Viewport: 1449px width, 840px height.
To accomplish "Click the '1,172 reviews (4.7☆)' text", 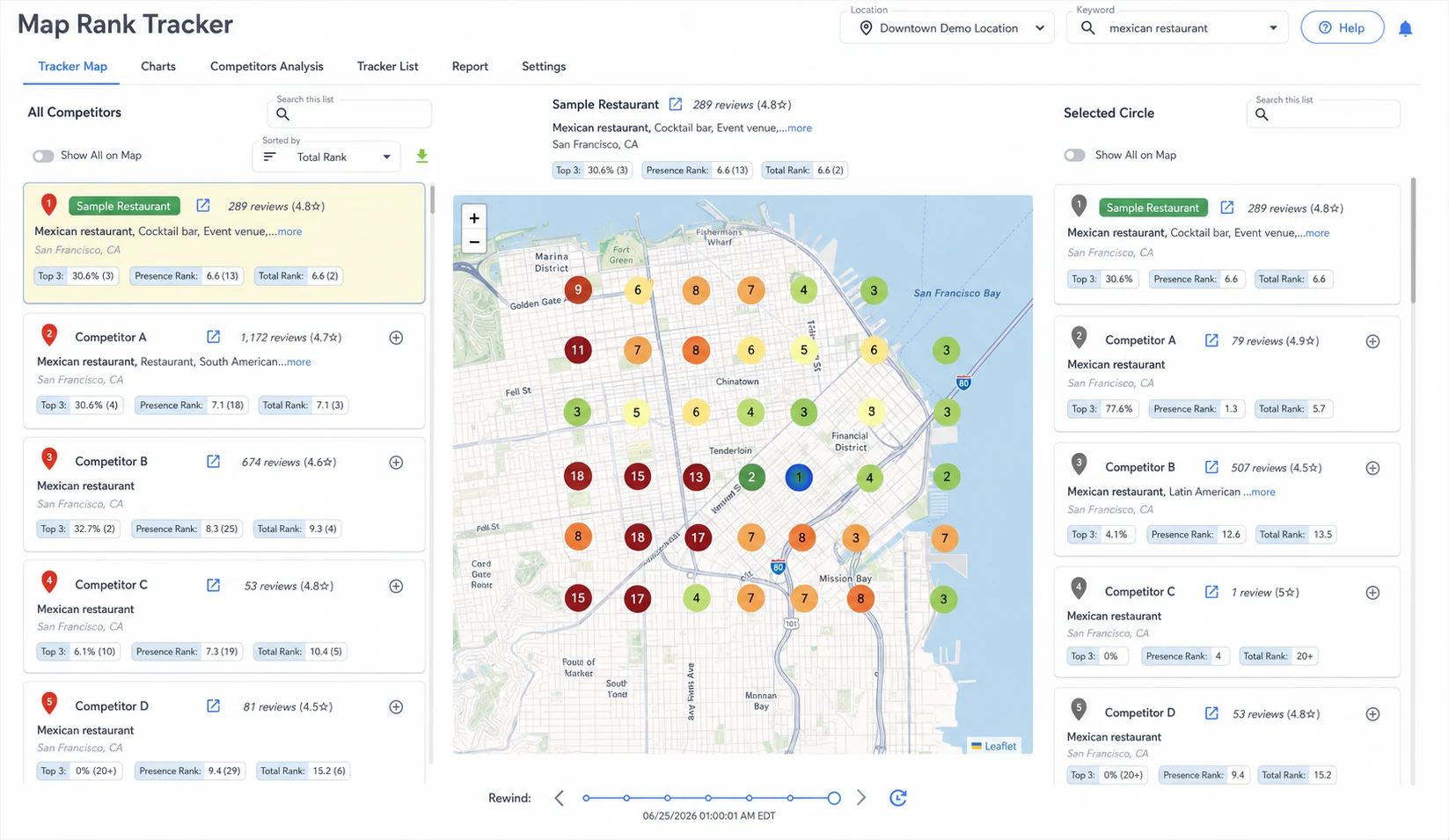I will 291,338.
